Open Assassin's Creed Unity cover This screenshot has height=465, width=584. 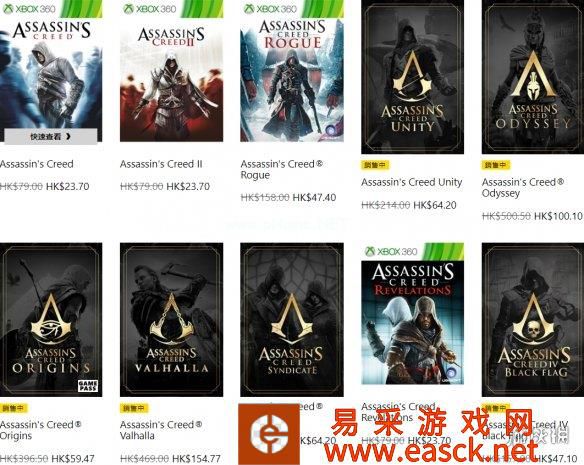click(x=413, y=77)
